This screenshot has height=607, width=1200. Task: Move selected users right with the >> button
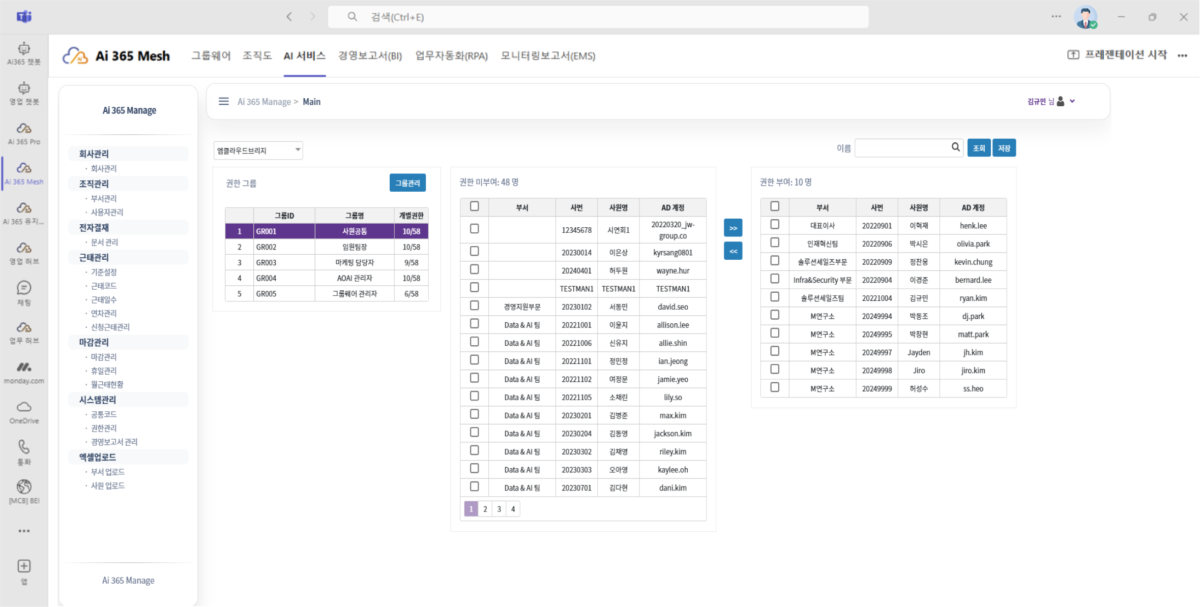pos(733,229)
